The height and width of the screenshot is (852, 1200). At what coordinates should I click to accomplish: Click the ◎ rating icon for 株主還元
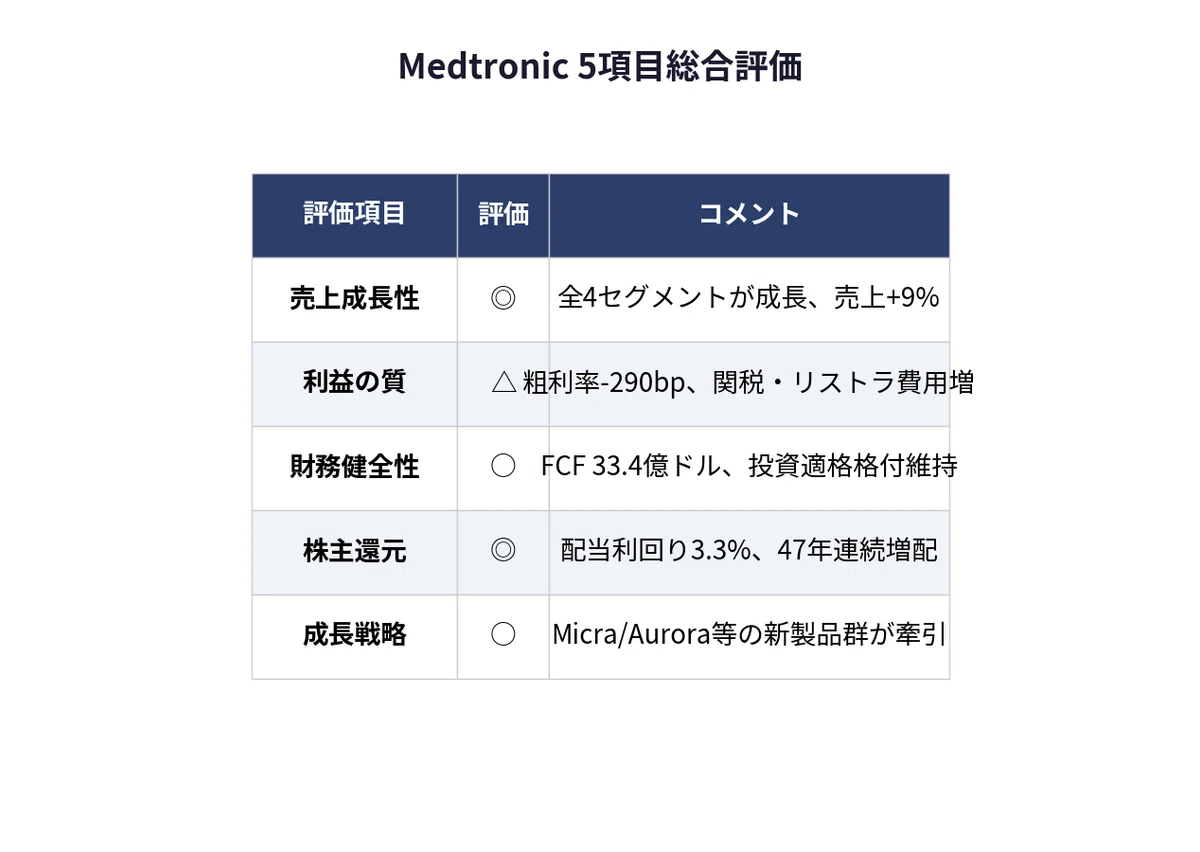503,551
